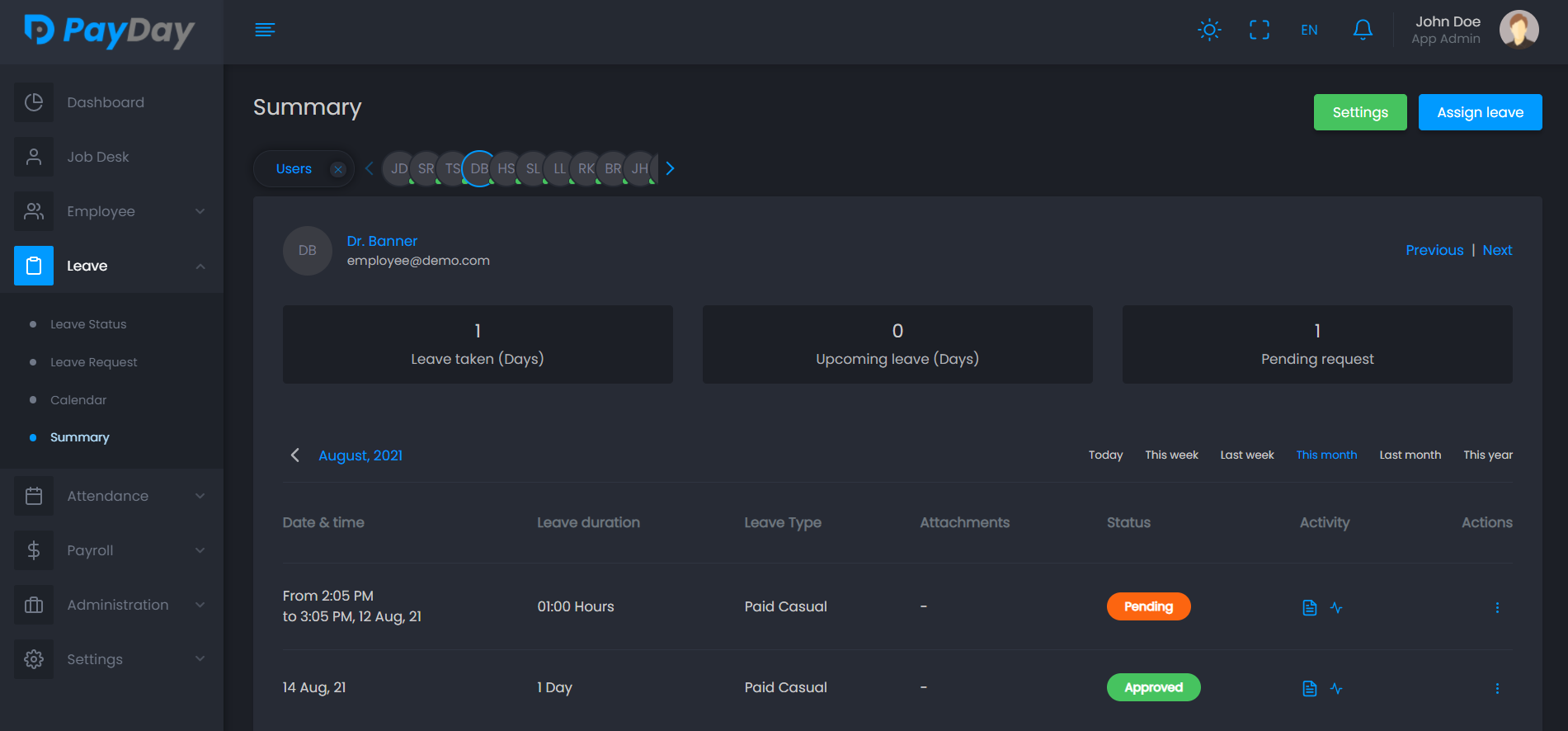Remove the Users filter with the X
The image size is (1568, 731).
click(337, 169)
